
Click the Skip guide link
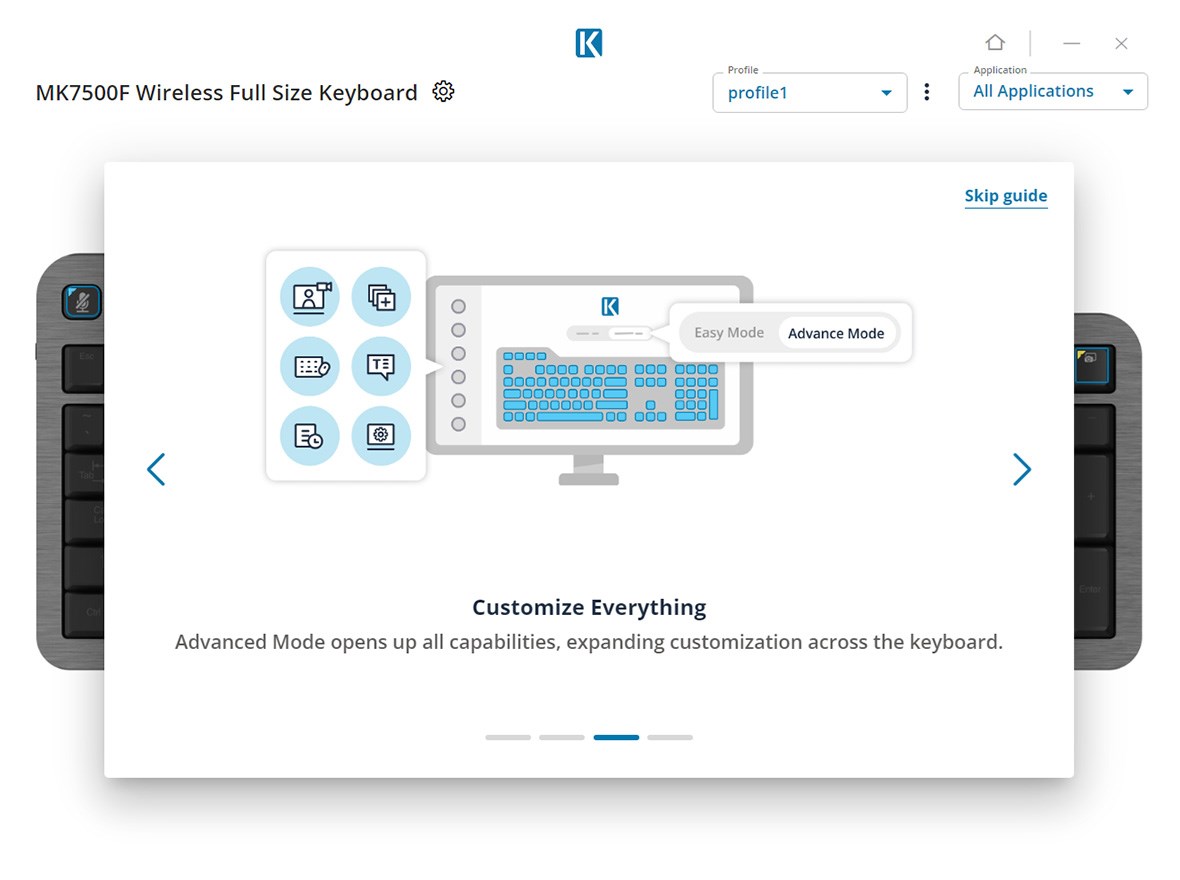click(1005, 196)
